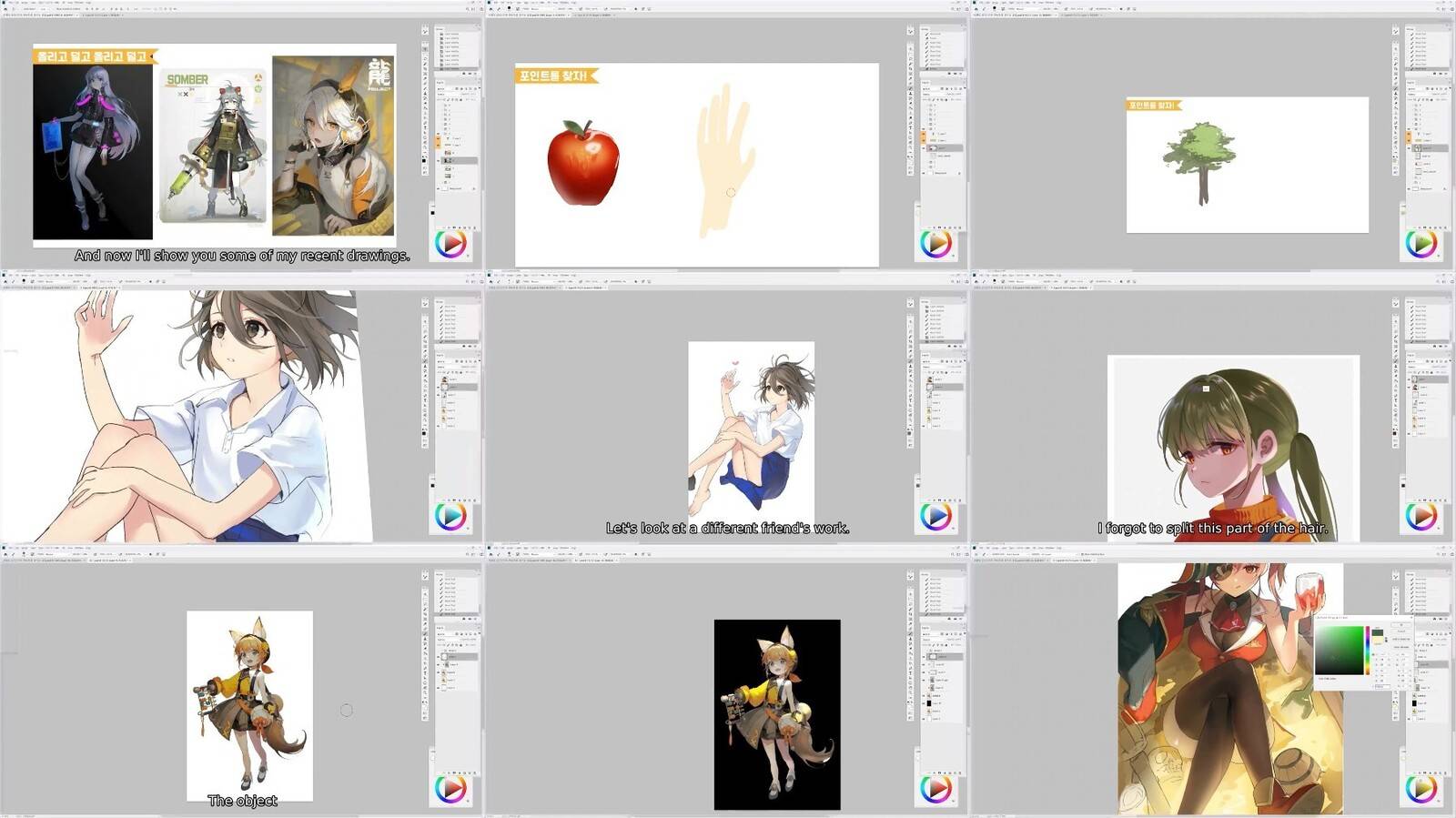Click the color wheel in the color picker frame
Image resolution: width=1456 pixels, height=818 pixels.
pyautogui.click(x=1421, y=789)
